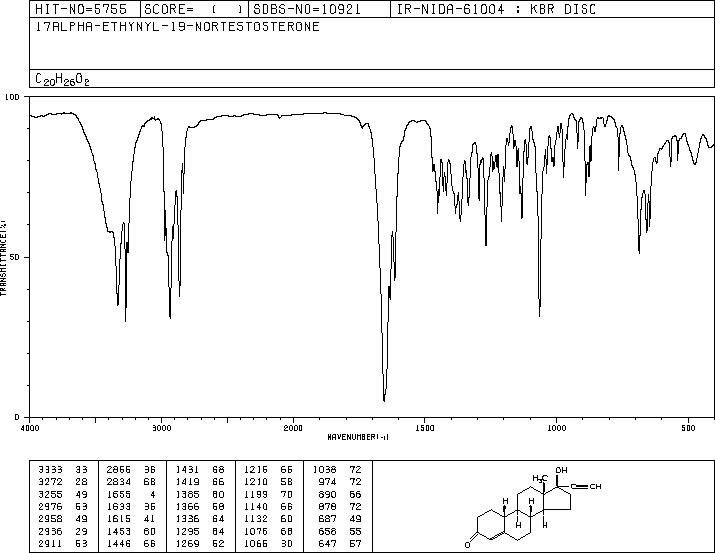Select the 1615 peak entry

119,519
